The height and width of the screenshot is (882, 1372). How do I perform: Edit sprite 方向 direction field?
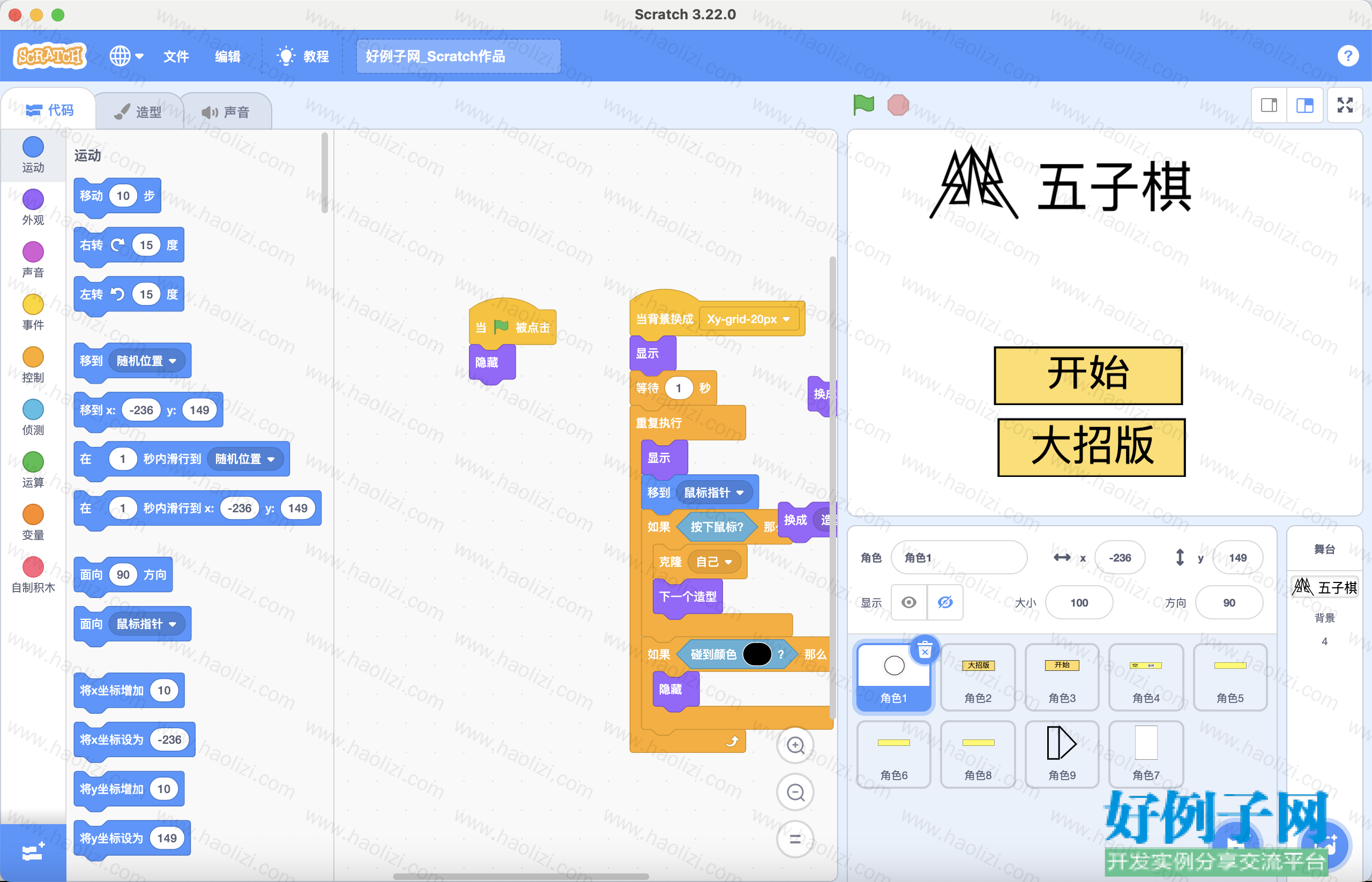tap(1229, 602)
